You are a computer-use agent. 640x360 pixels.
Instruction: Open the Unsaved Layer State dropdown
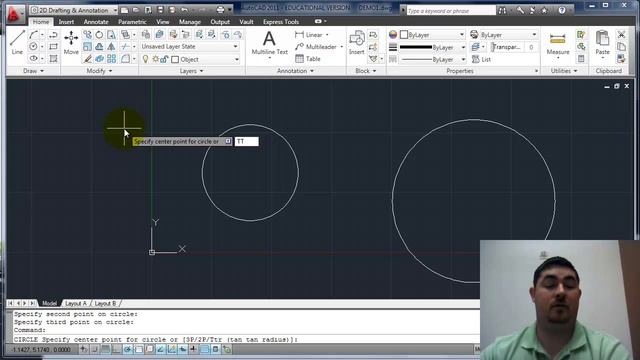click(x=190, y=47)
